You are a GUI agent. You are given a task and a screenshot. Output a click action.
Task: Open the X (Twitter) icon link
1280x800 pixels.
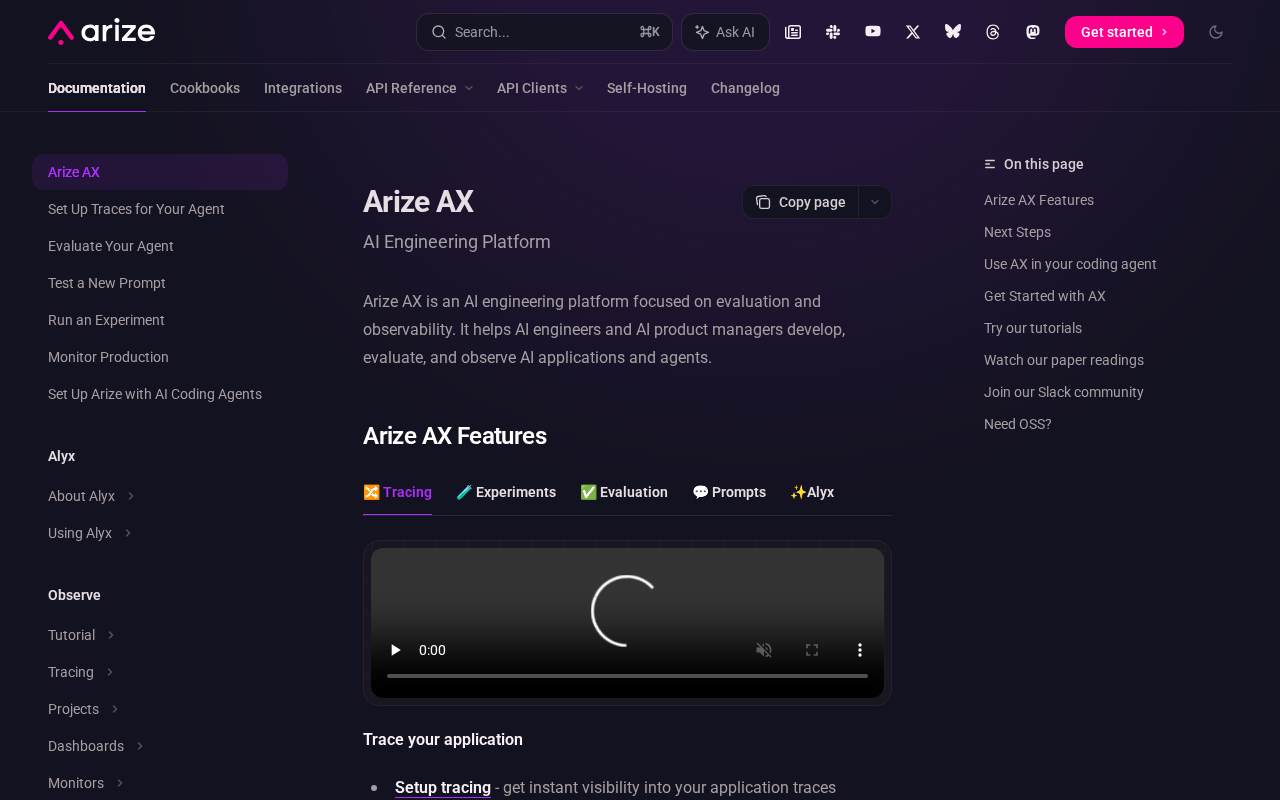(x=913, y=32)
